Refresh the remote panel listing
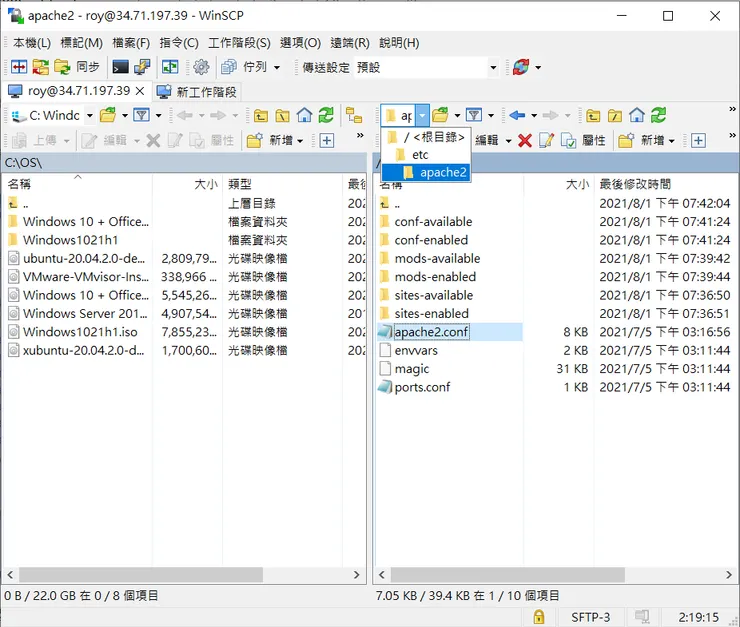This screenshot has height=627, width=740. point(658,115)
